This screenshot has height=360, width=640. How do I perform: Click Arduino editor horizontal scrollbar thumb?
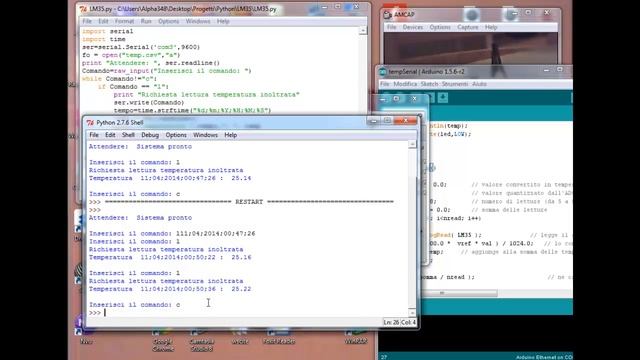(461, 293)
